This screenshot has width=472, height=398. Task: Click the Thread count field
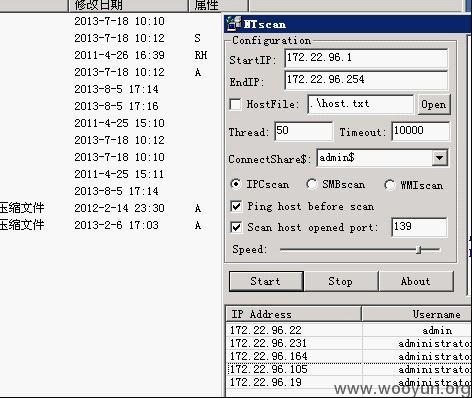click(303, 131)
